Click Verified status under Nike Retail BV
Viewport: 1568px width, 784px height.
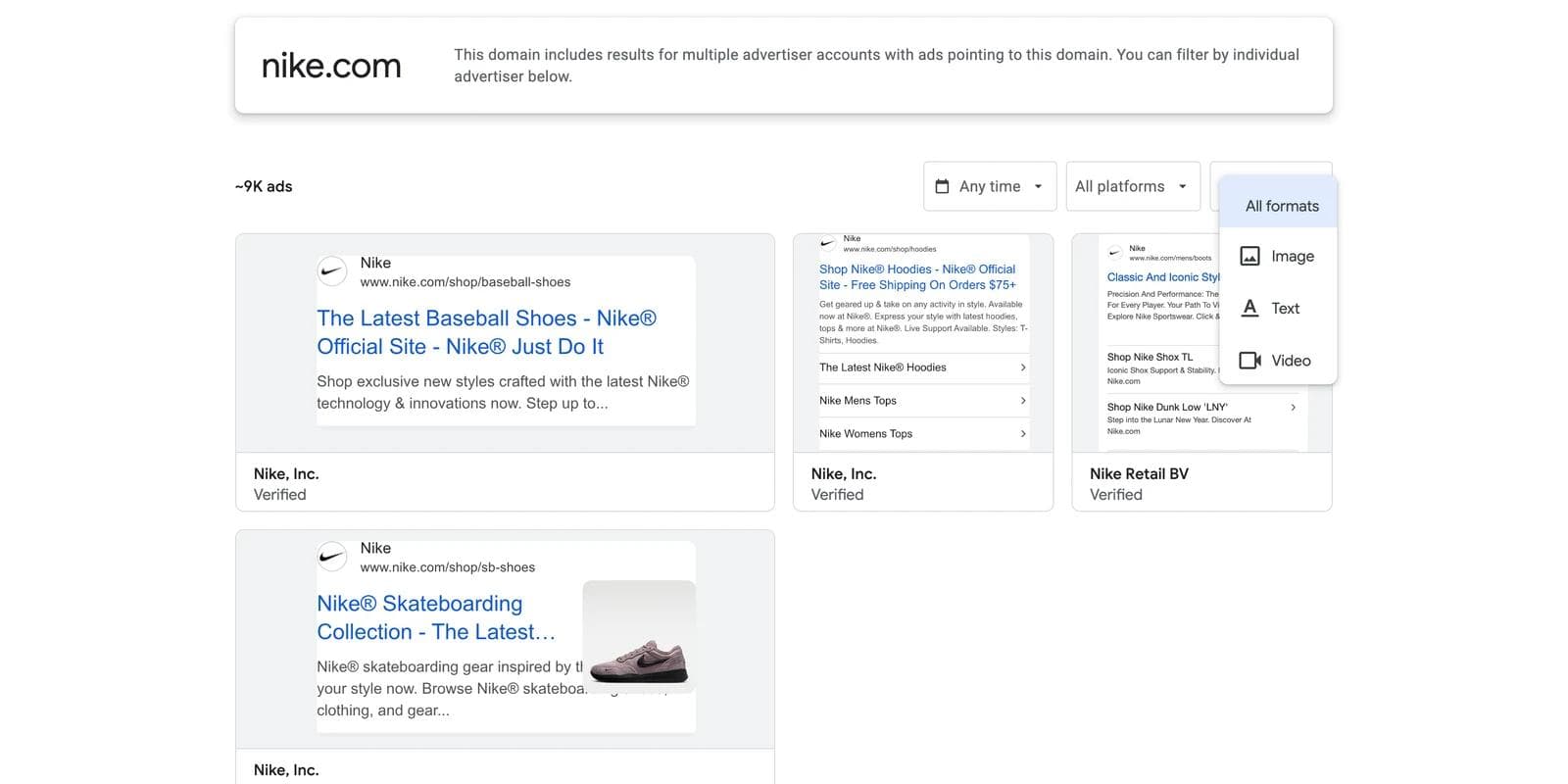tap(1116, 495)
